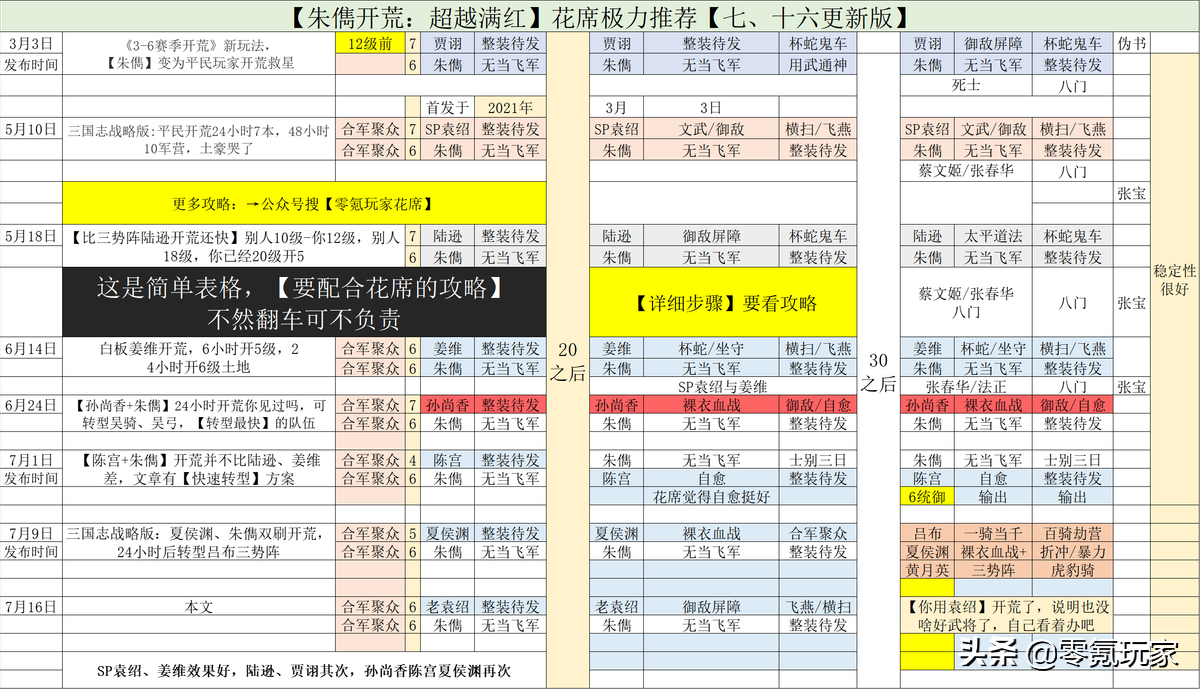Click the yellow 6统御 cell
Image resolution: width=1200 pixels, height=689 pixels.
927,496
